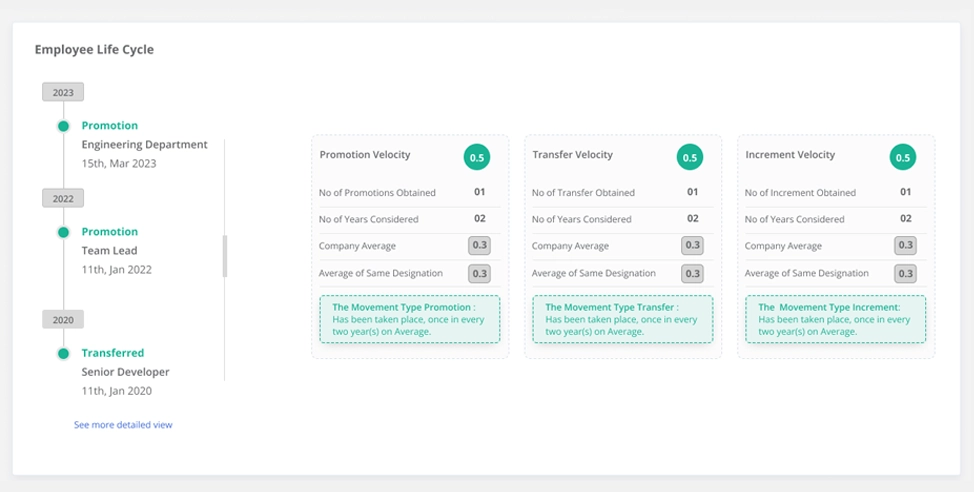Click the Movement Type Promotion summary box
Viewport: 974px width, 492px height.
(410, 319)
